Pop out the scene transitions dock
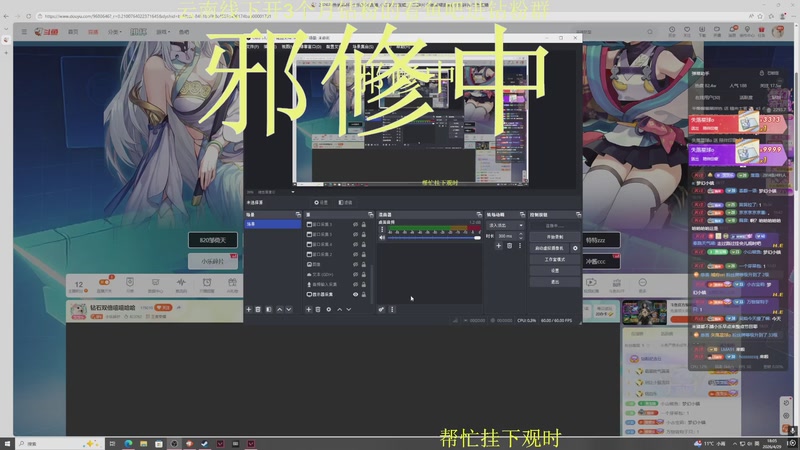 coord(521,215)
